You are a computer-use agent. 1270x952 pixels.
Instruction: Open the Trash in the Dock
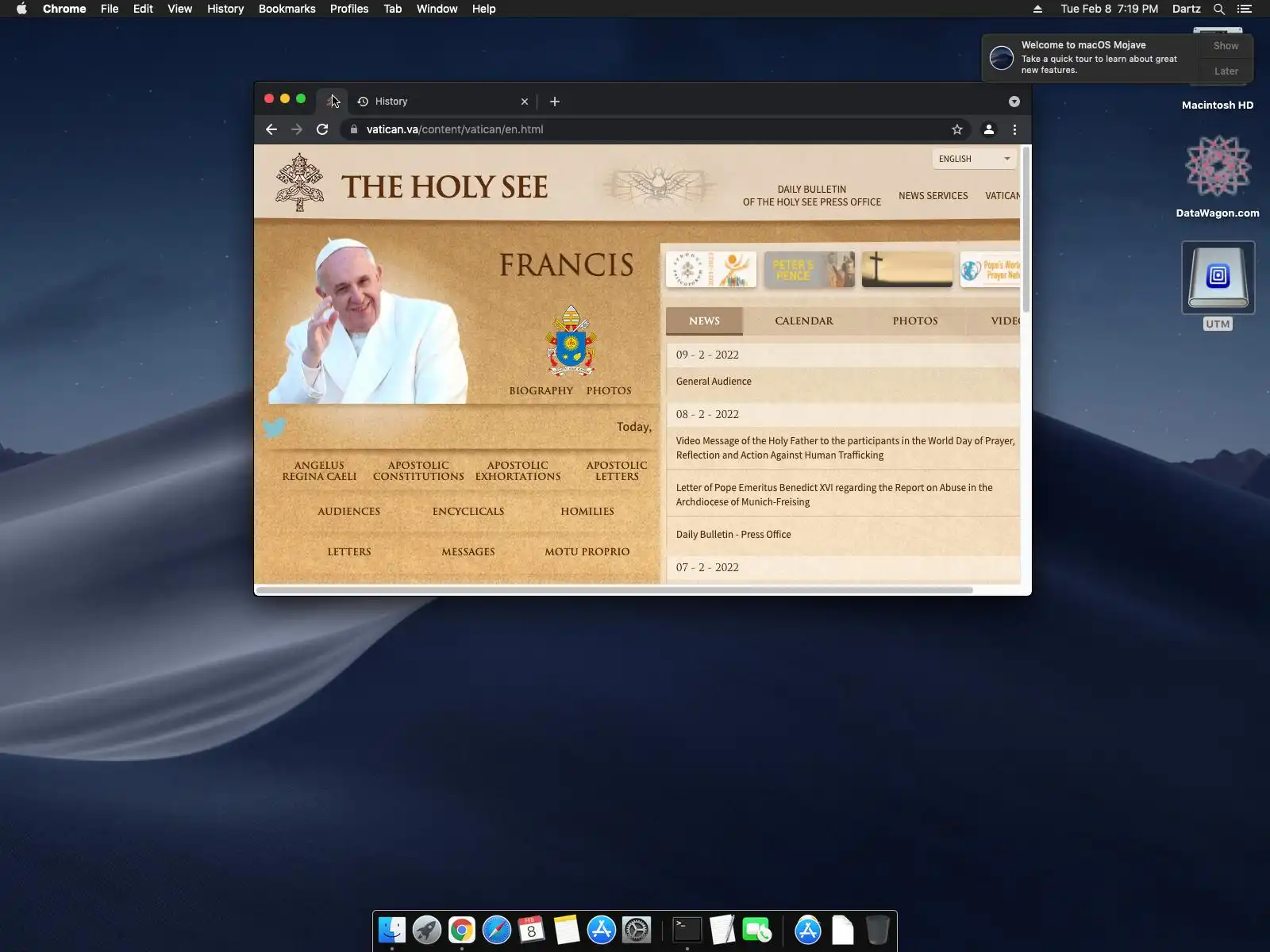(x=878, y=930)
